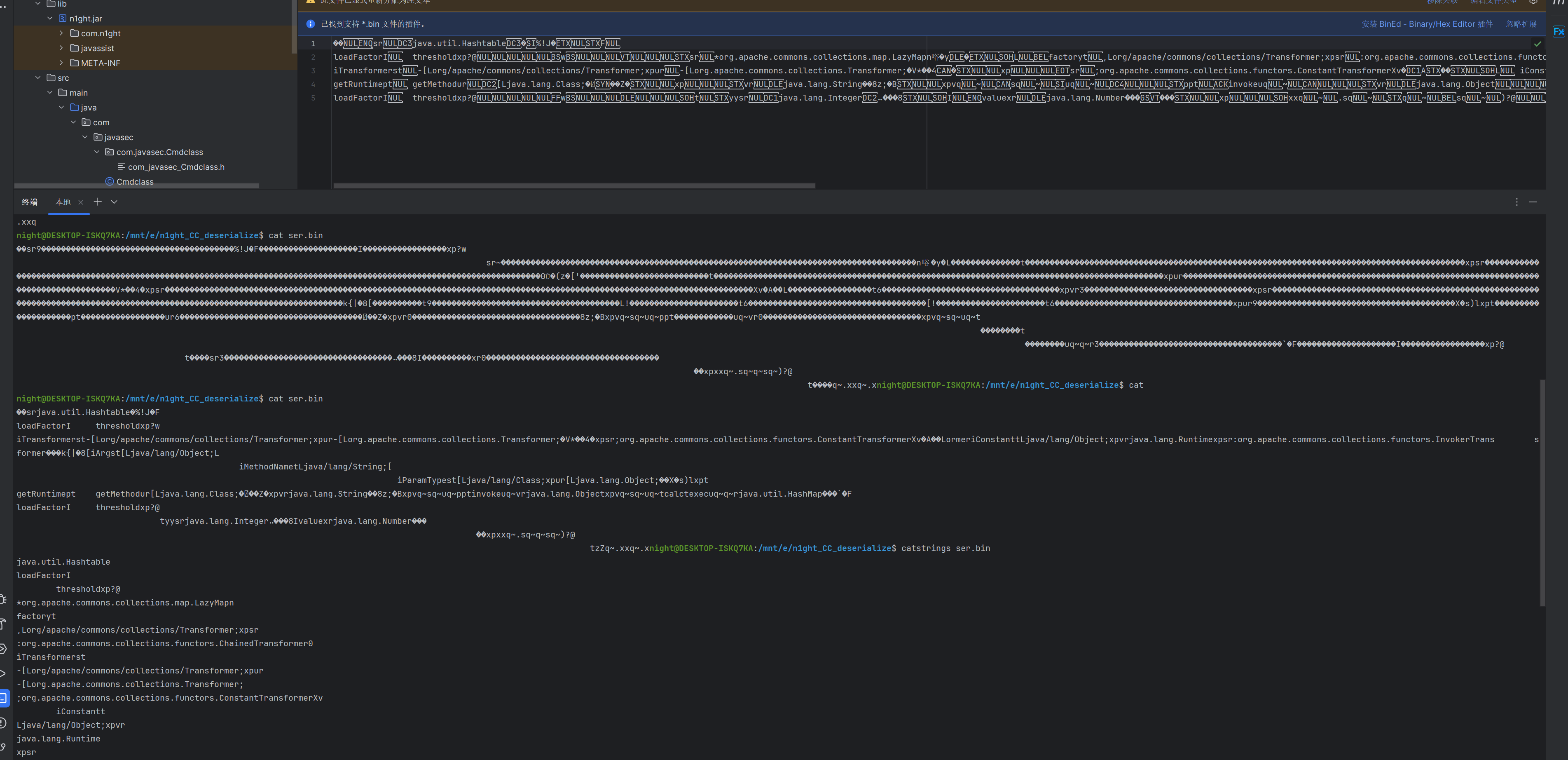Image resolution: width=1568 pixels, height=760 pixels.
Task: Open the Problems tool window icon
Action: (x=3, y=723)
